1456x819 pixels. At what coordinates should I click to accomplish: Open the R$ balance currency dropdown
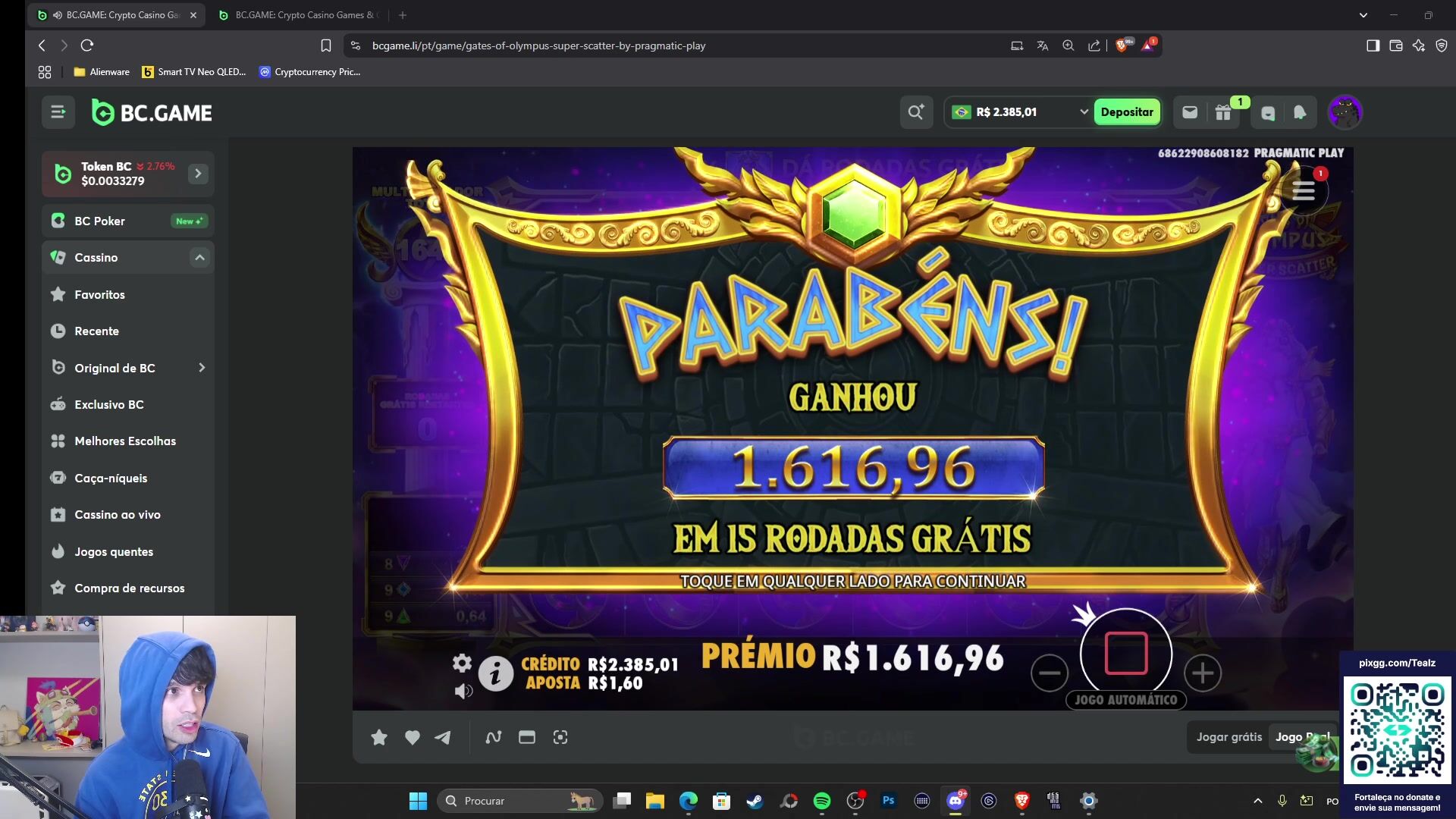(x=1018, y=112)
